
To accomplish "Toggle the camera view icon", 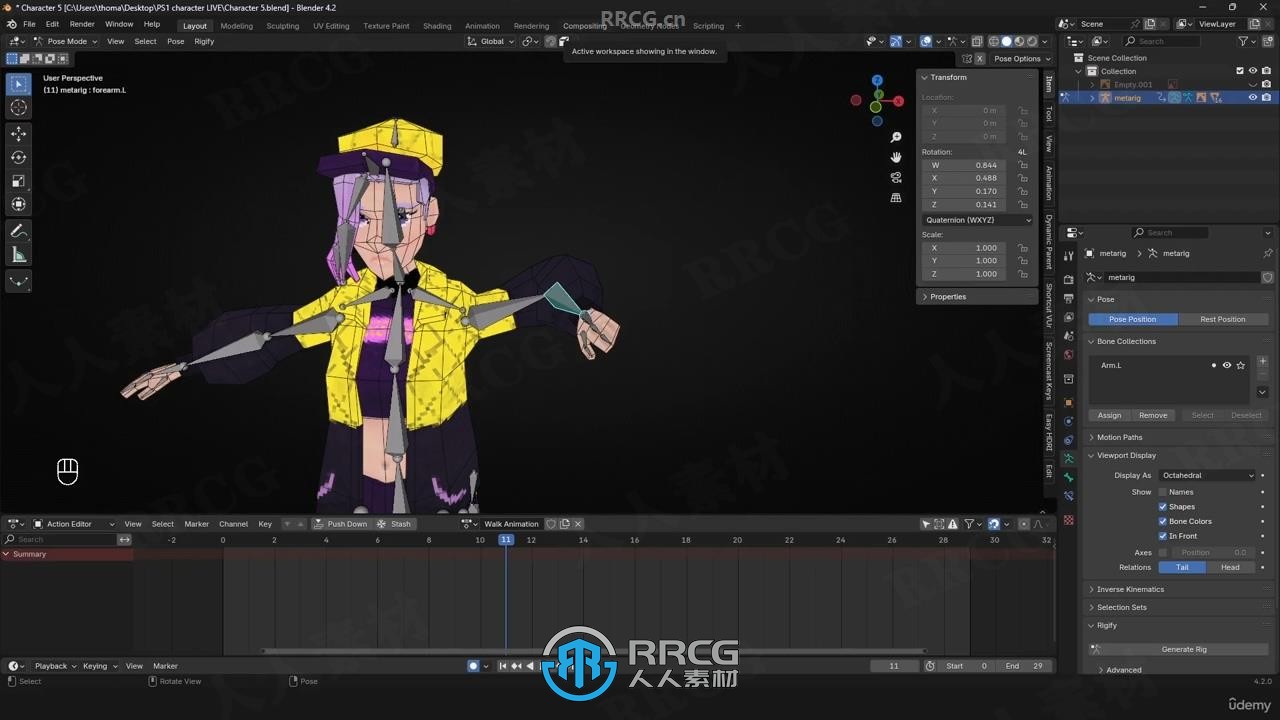I will [x=896, y=177].
